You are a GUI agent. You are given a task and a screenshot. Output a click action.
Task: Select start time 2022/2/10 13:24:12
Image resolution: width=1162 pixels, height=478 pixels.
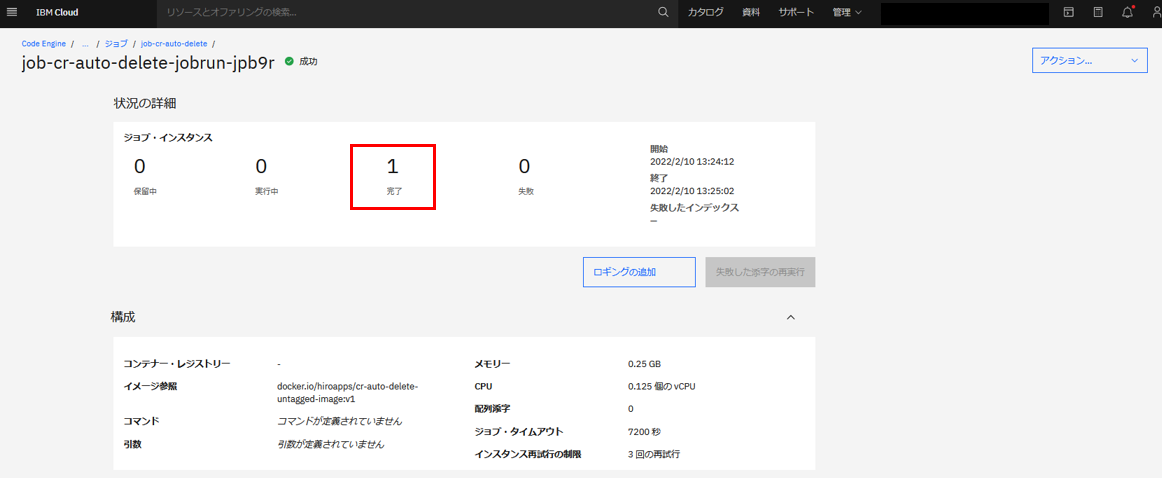point(691,161)
